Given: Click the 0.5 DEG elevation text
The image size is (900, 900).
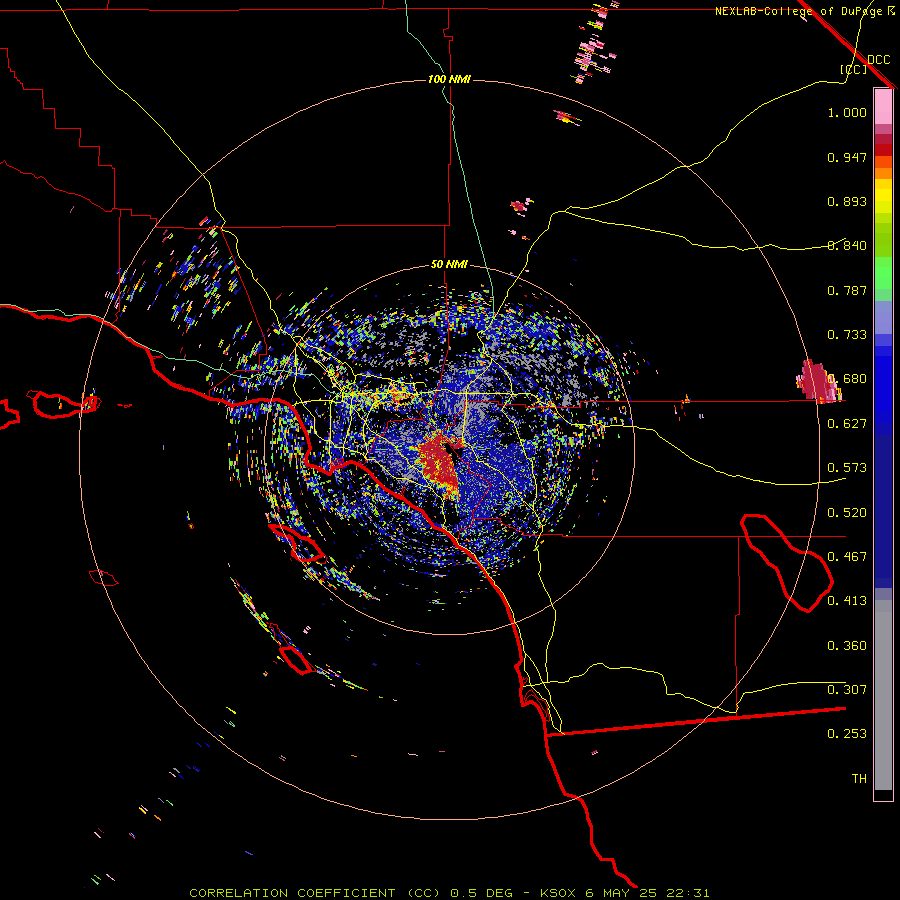Looking at the screenshot, I should coord(480,893).
